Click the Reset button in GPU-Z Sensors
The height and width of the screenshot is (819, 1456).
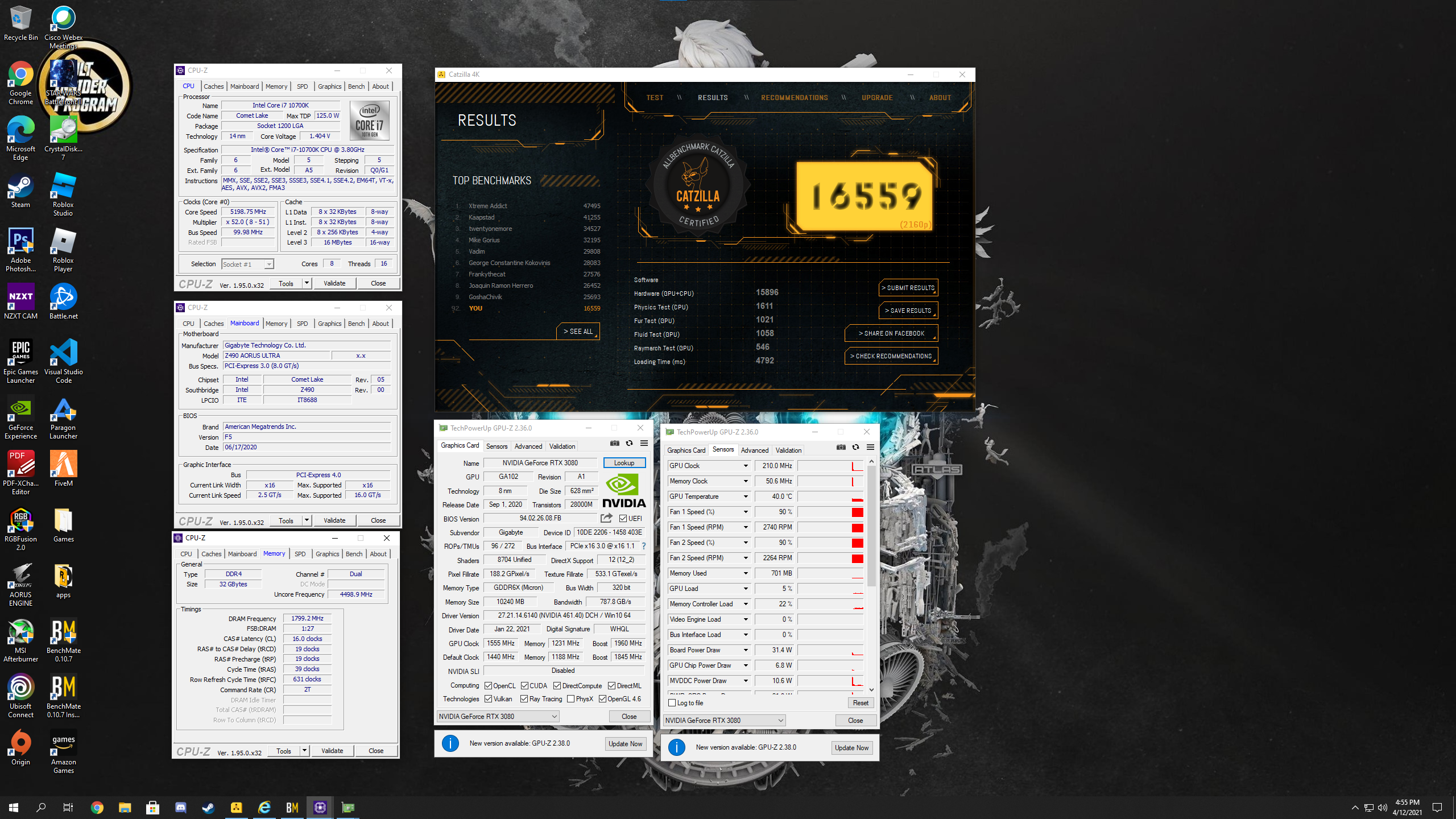(861, 702)
